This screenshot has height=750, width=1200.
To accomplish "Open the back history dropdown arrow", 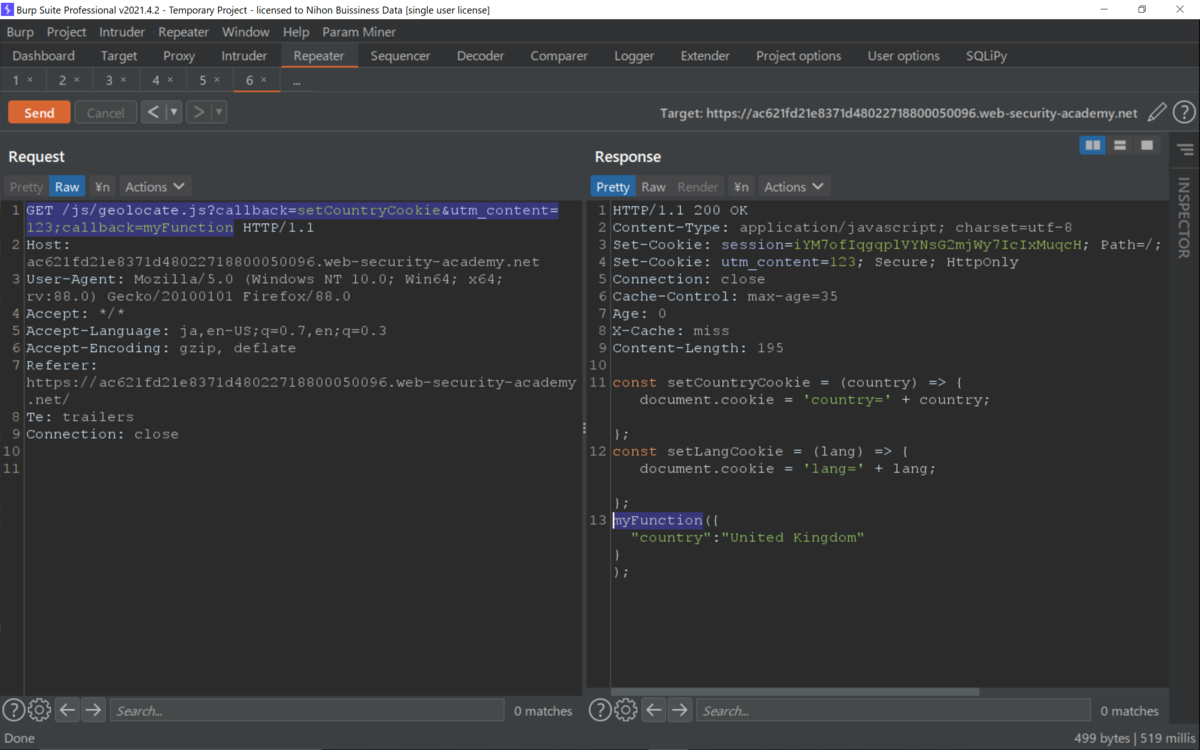I will coord(174,112).
